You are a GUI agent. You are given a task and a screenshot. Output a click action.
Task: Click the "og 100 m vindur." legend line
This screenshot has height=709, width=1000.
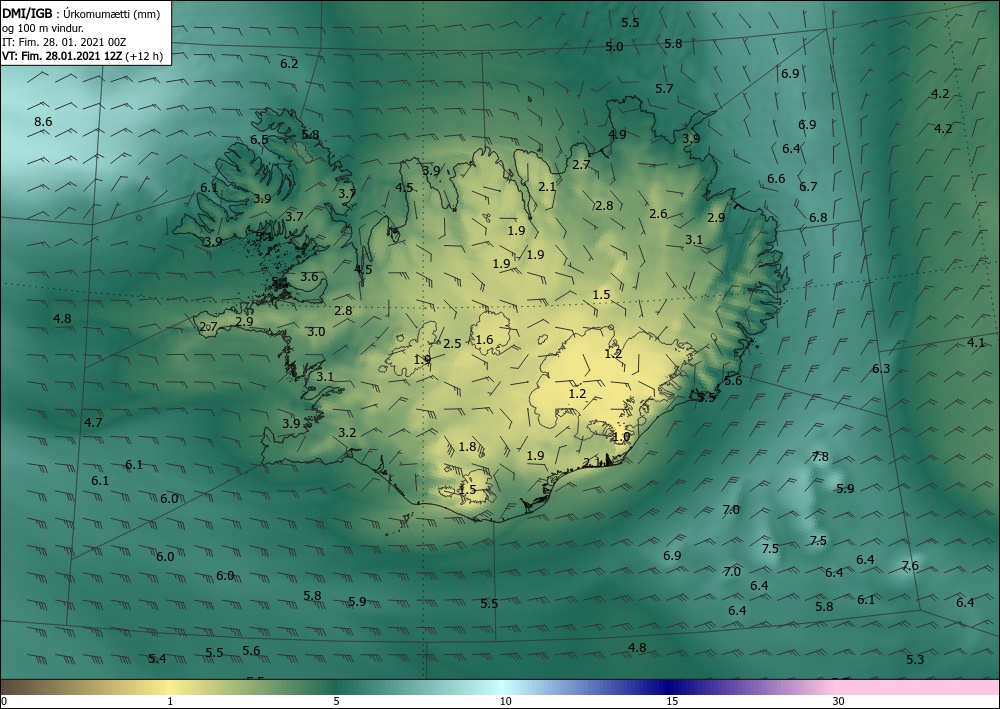click(43, 28)
